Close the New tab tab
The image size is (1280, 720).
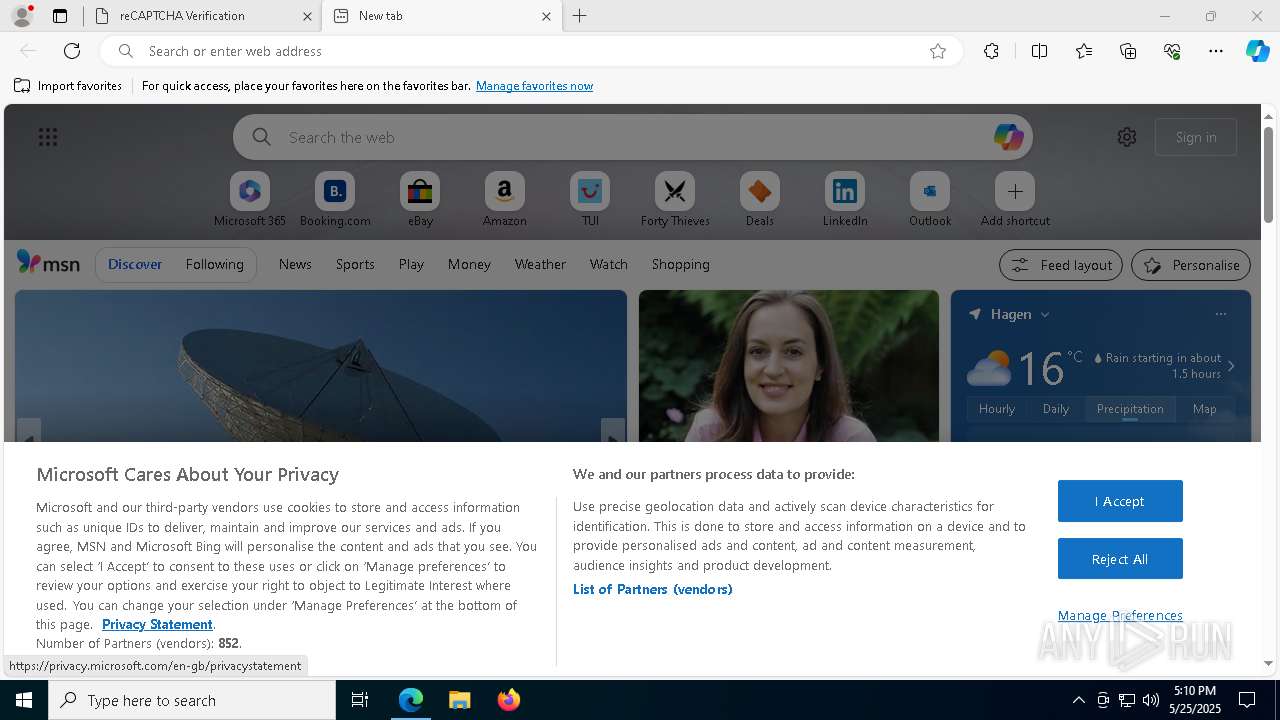point(546,16)
